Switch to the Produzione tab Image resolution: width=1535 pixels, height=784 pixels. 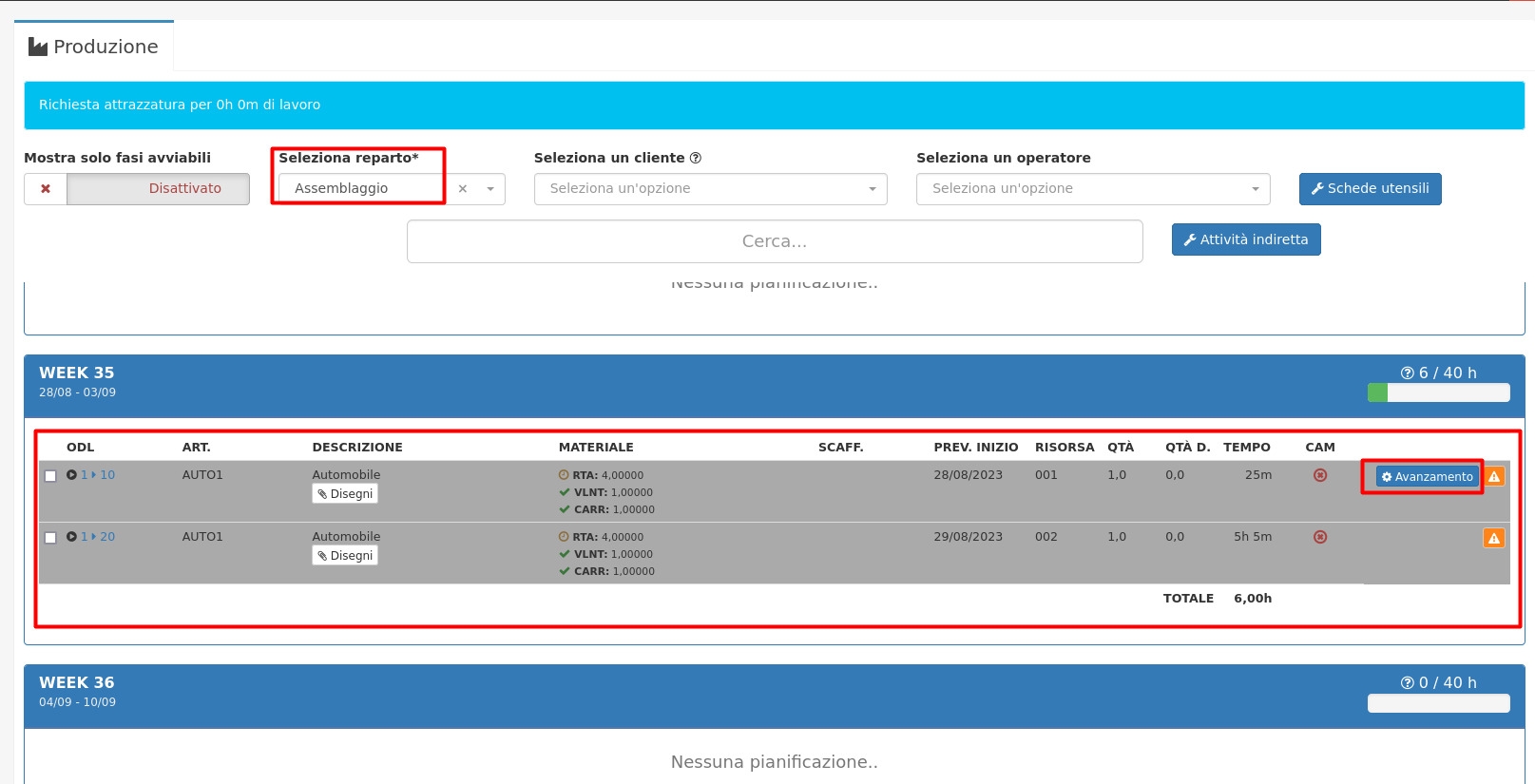coord(94,47)
